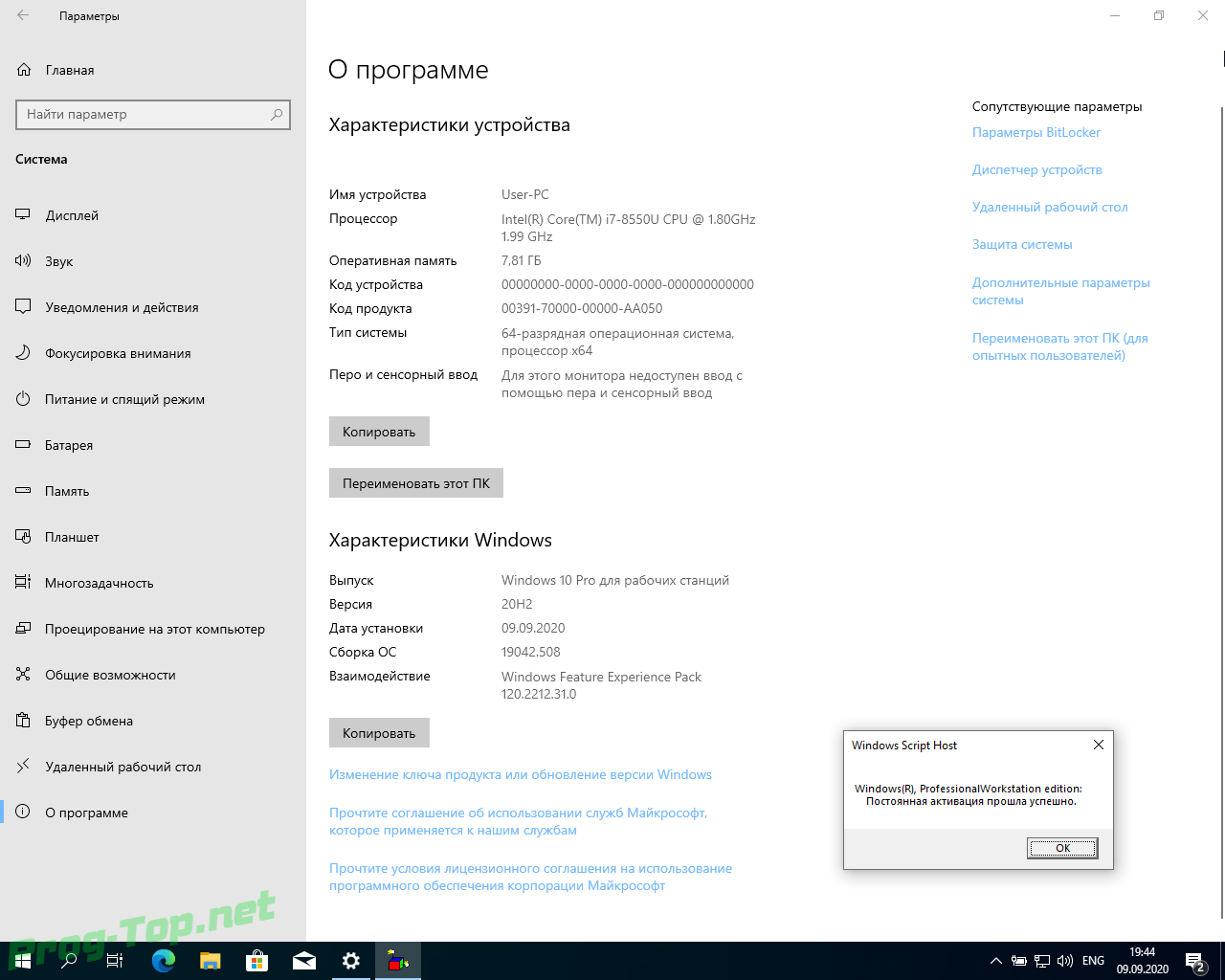Screen dimensions: 1225x980
Task: Click Переименовать этот ПК (для опытных пользователей)
Action: point(1060,346)
